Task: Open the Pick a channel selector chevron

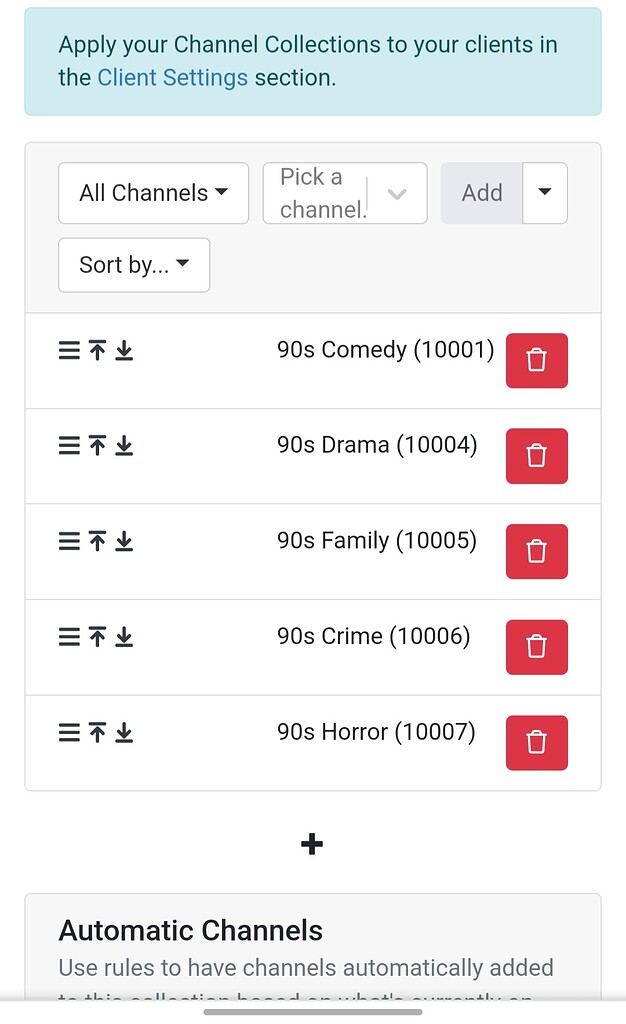Action: click(x=398, y=192)
